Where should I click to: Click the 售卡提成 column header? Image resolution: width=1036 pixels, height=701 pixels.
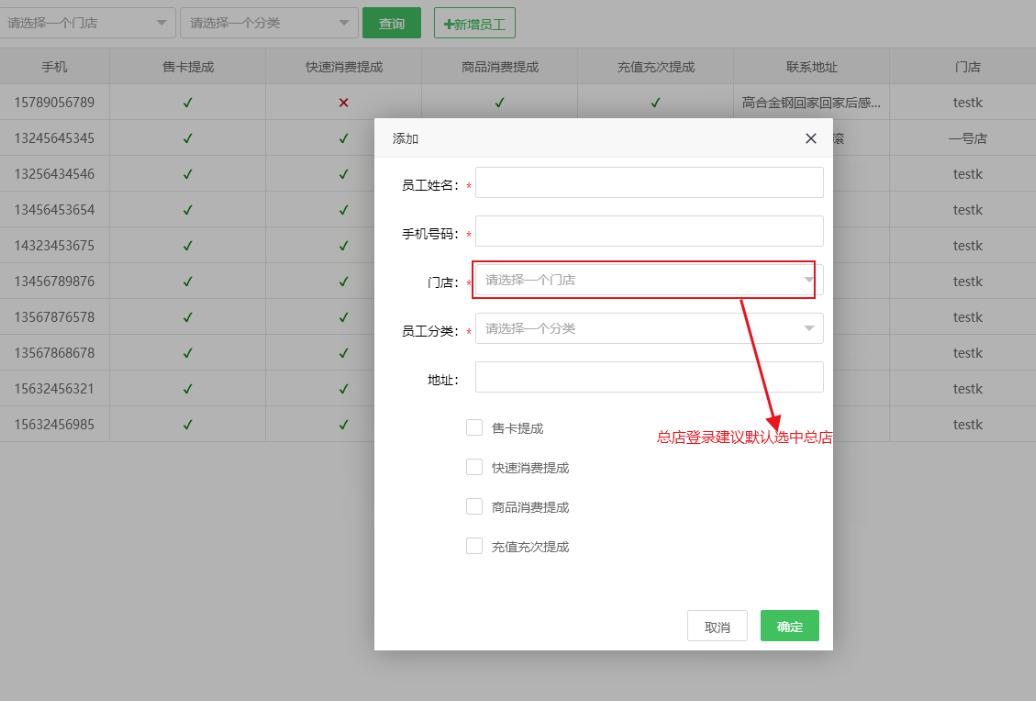187,67
